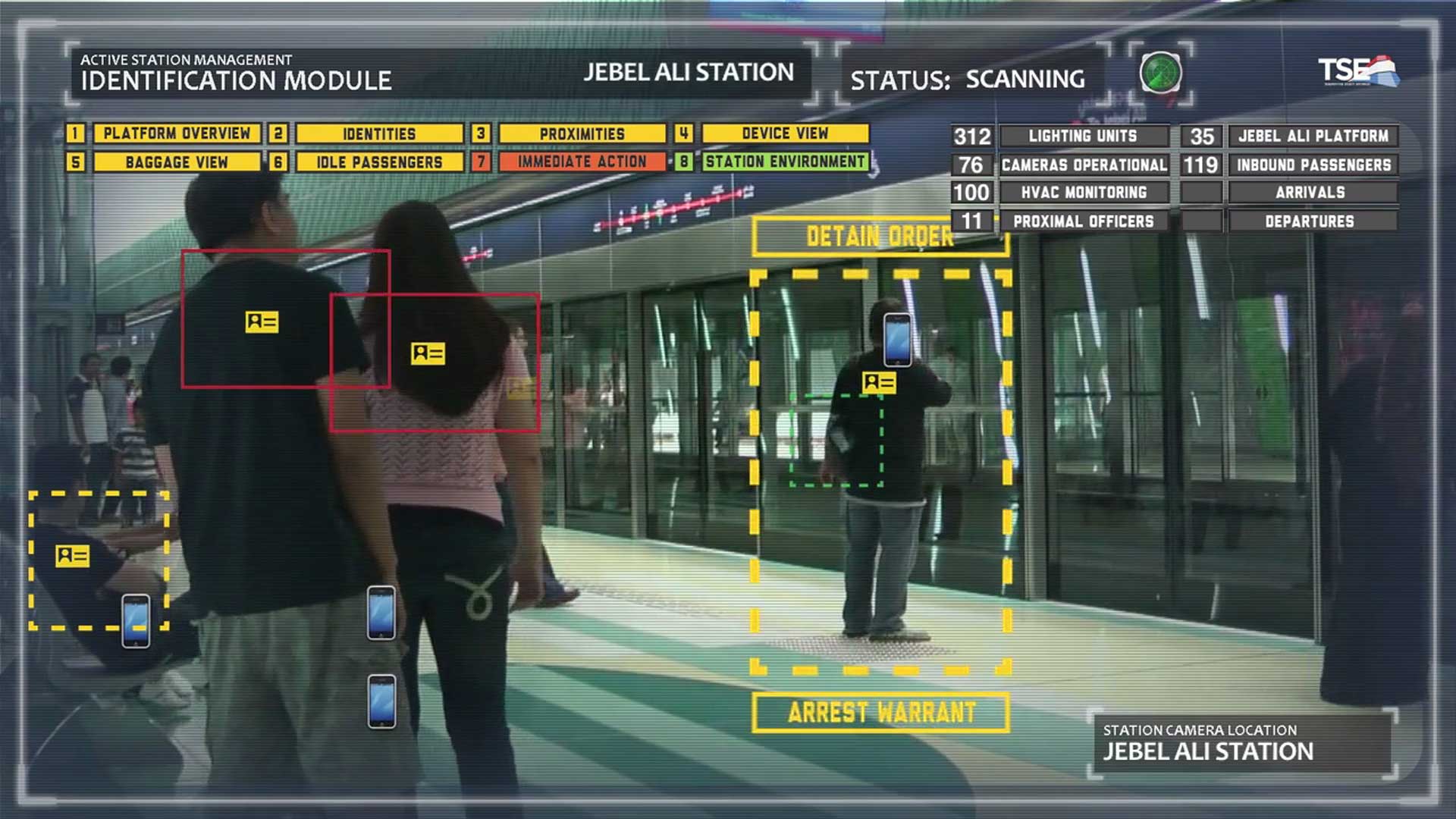Select the Inbound Passengers row
Viewport: 1456px width, 819px height.
[1313, 165]
